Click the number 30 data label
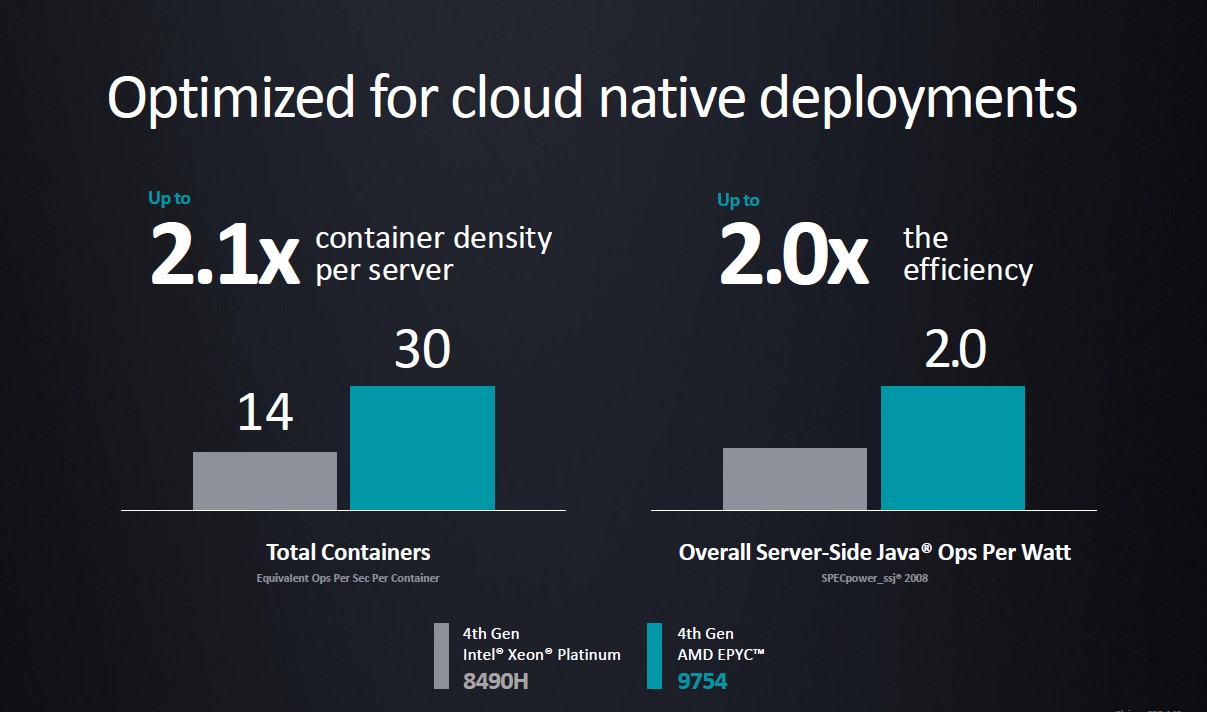 click(422, 350)
